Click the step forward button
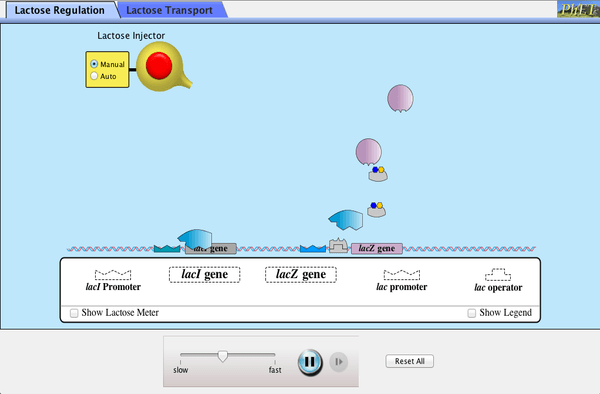This screenshot has height=394, width=600. coord(339,362)
